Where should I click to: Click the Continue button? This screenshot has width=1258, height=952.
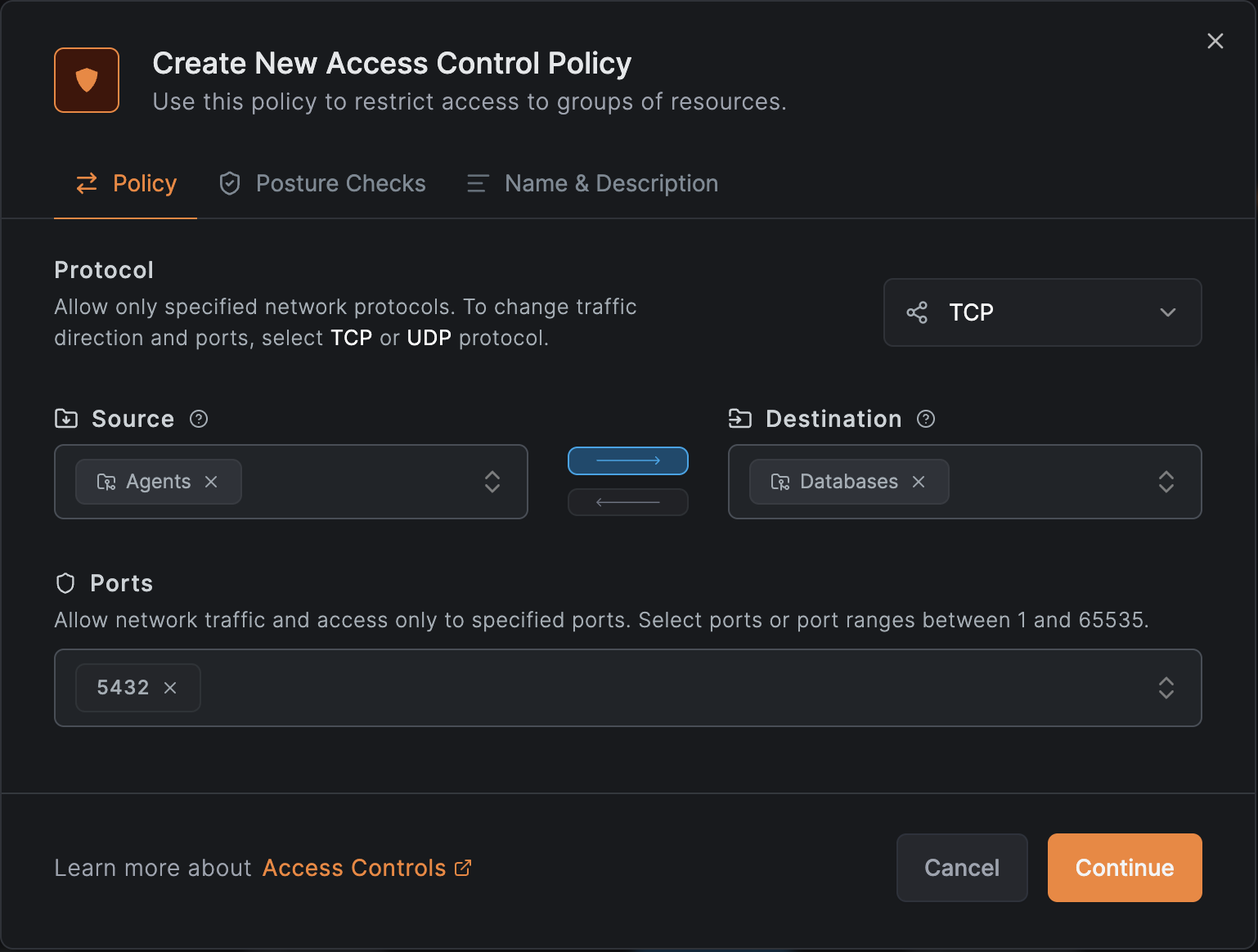click(1125, 868)
